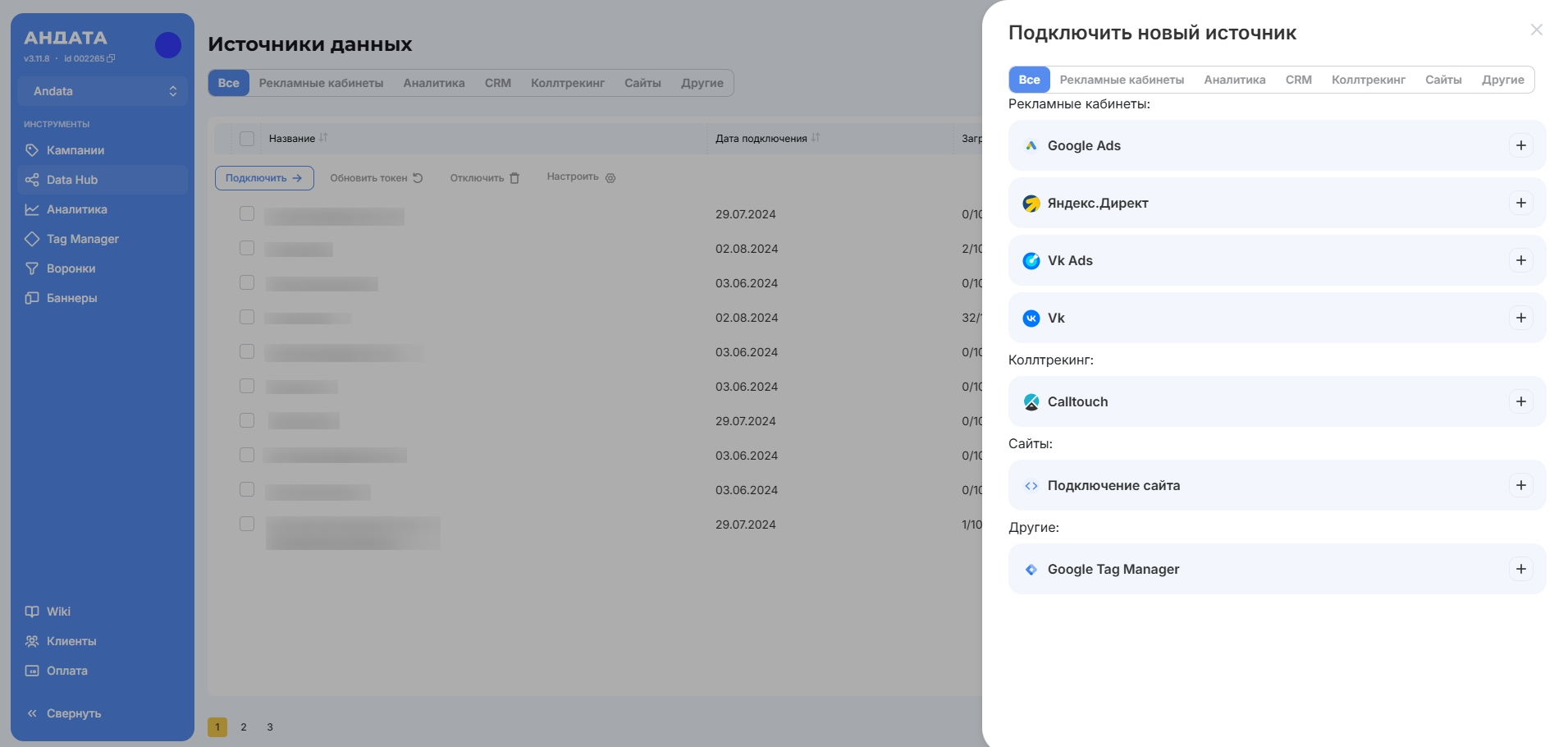Image resolution: width=1568 pixels, height=747 pixels.
Task: Copy the account id 002265
Action: coord(112,59)
